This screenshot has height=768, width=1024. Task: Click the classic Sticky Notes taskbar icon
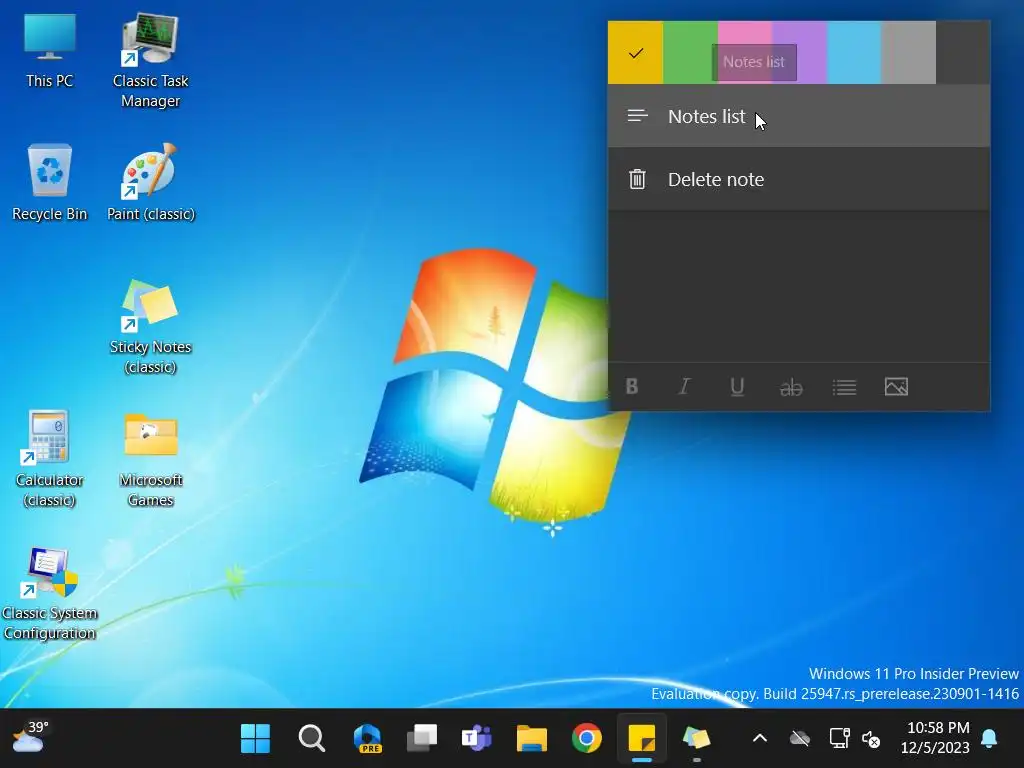tap(696, 739)
